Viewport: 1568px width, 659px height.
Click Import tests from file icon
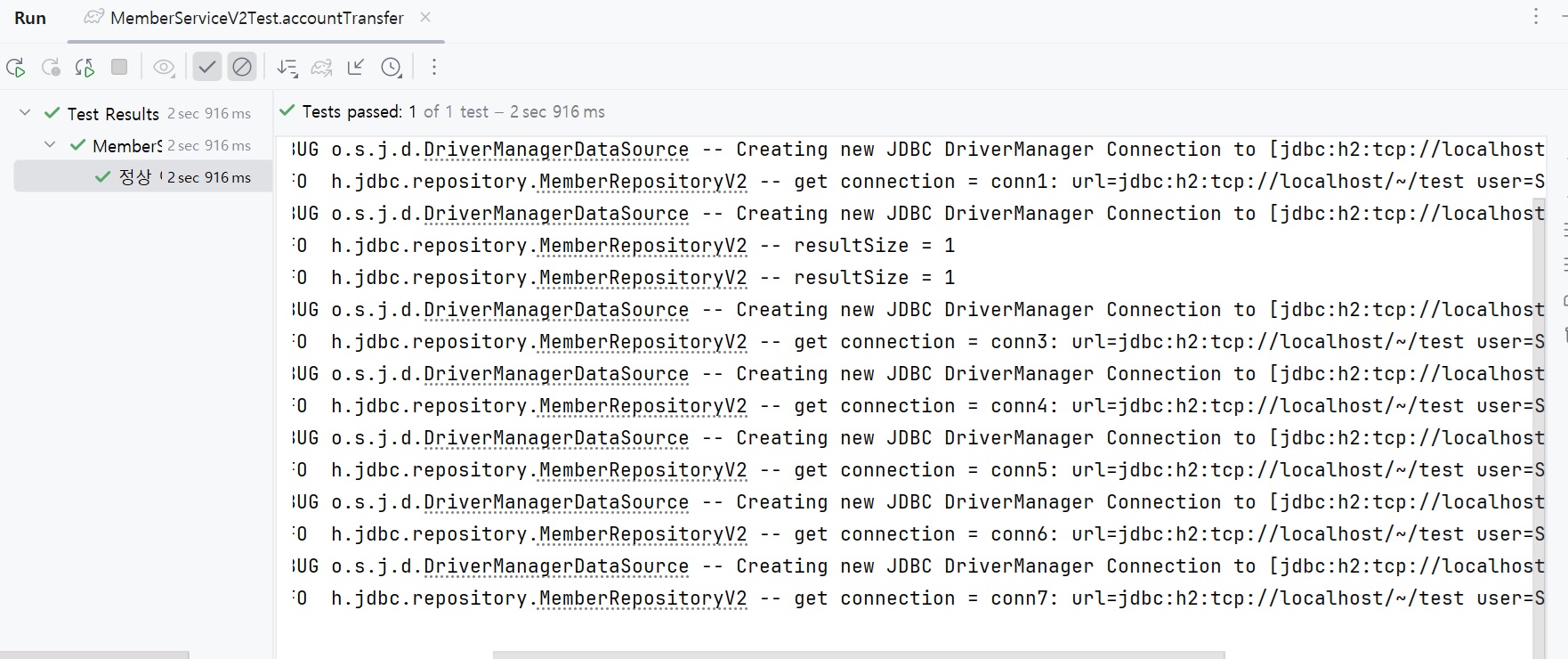356,68
